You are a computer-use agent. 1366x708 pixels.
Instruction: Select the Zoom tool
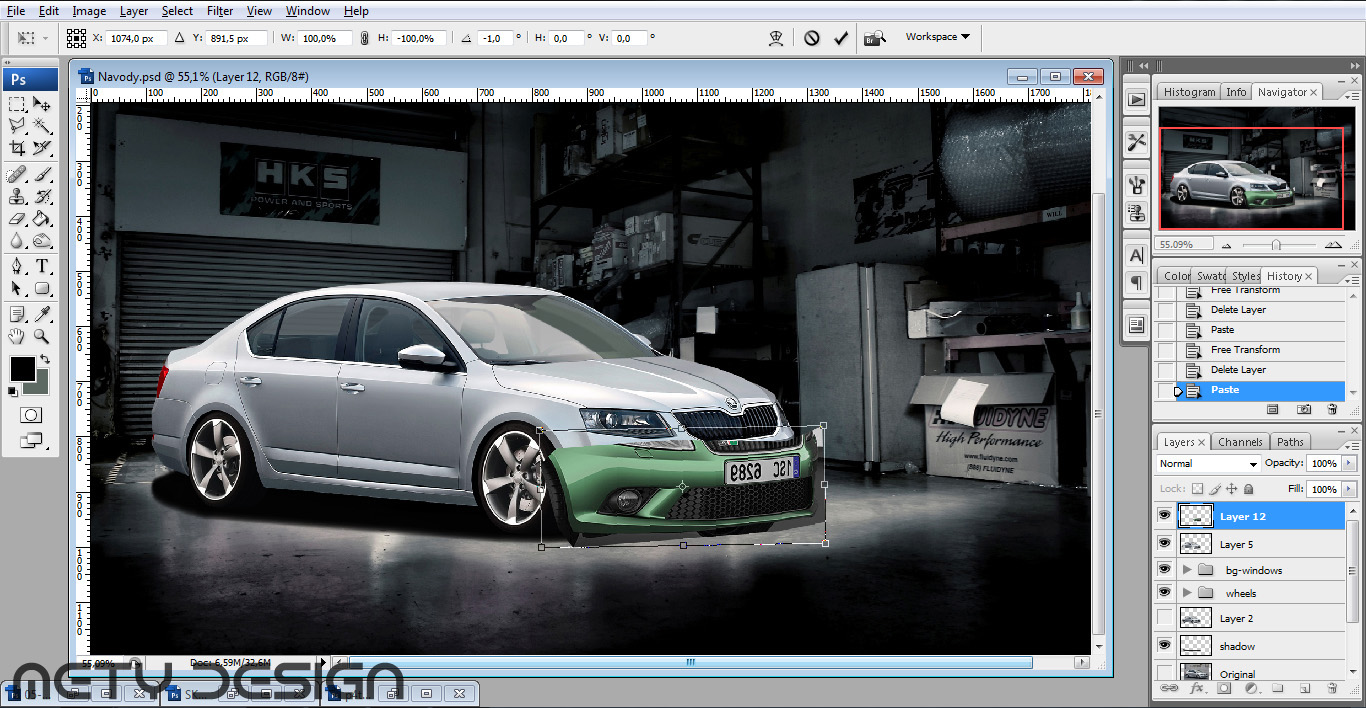point(42,337)
